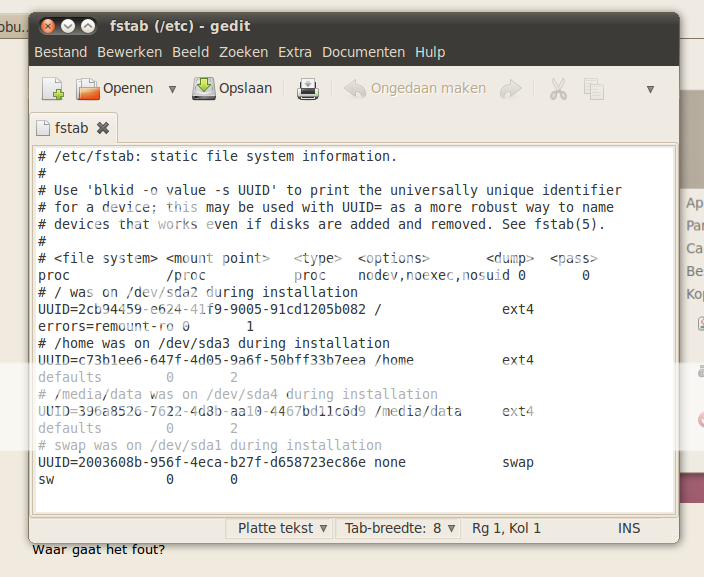This screenshot has height=577, width=704.
Task: Click the UUID=2003608b swap entry
Action: [x=286, y=462]
